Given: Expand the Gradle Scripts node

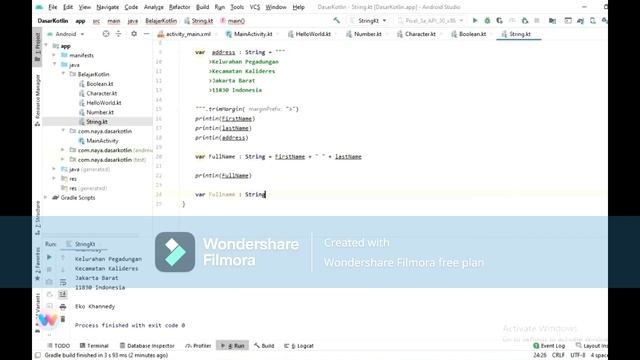Looking at the screenshot, I should (46, 198).
